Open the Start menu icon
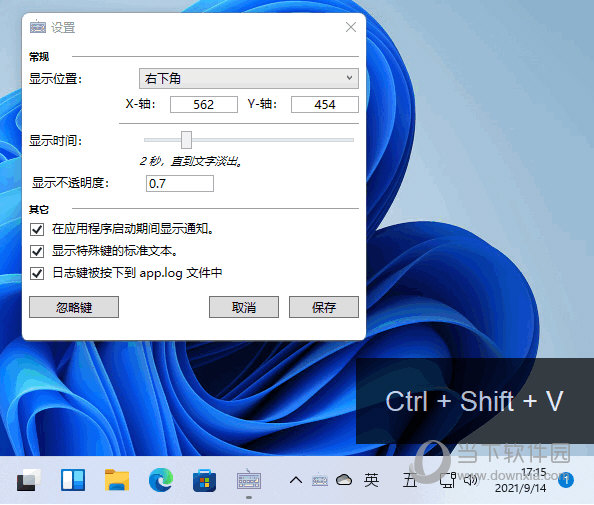The image size is (594, 505). coord(29,480)
